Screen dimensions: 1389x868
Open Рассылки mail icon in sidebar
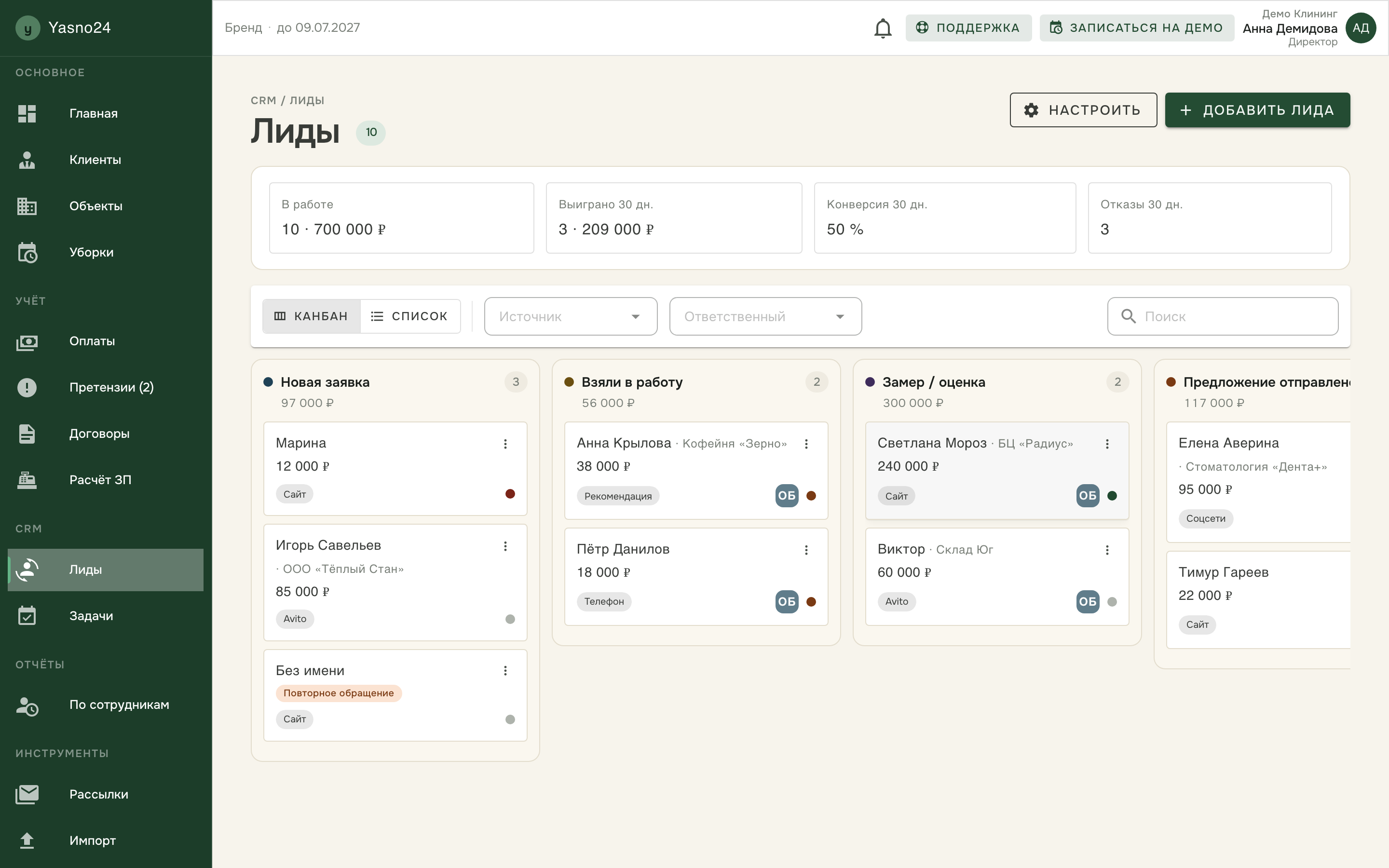(27, 795)
